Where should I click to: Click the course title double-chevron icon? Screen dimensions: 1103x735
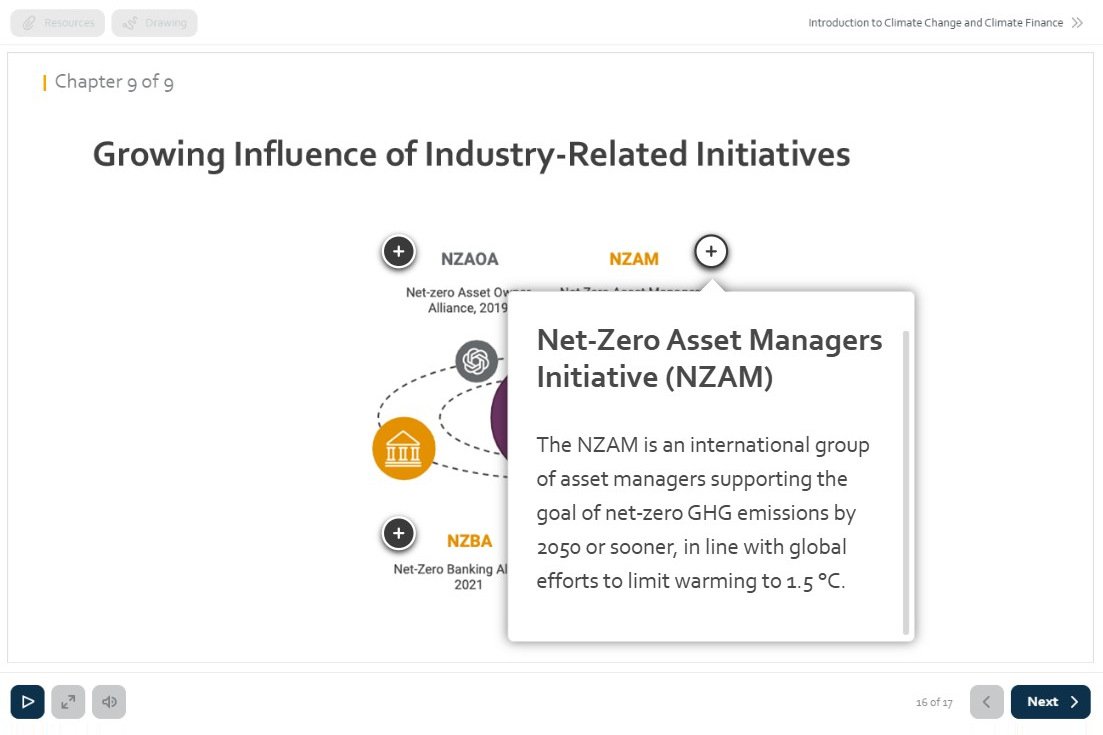1077,23
